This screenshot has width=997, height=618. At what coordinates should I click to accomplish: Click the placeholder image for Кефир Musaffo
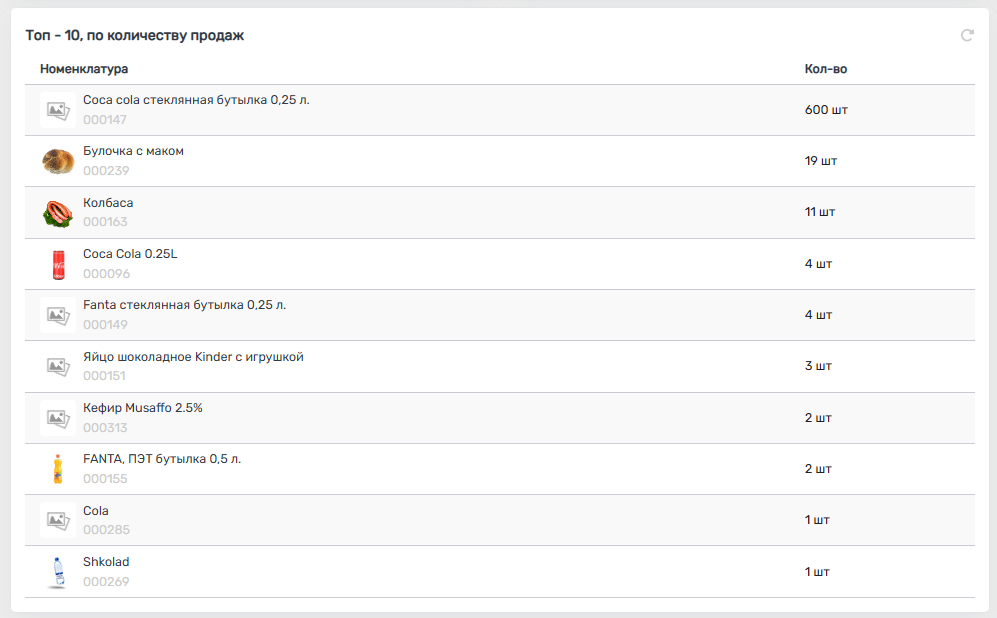57,418
